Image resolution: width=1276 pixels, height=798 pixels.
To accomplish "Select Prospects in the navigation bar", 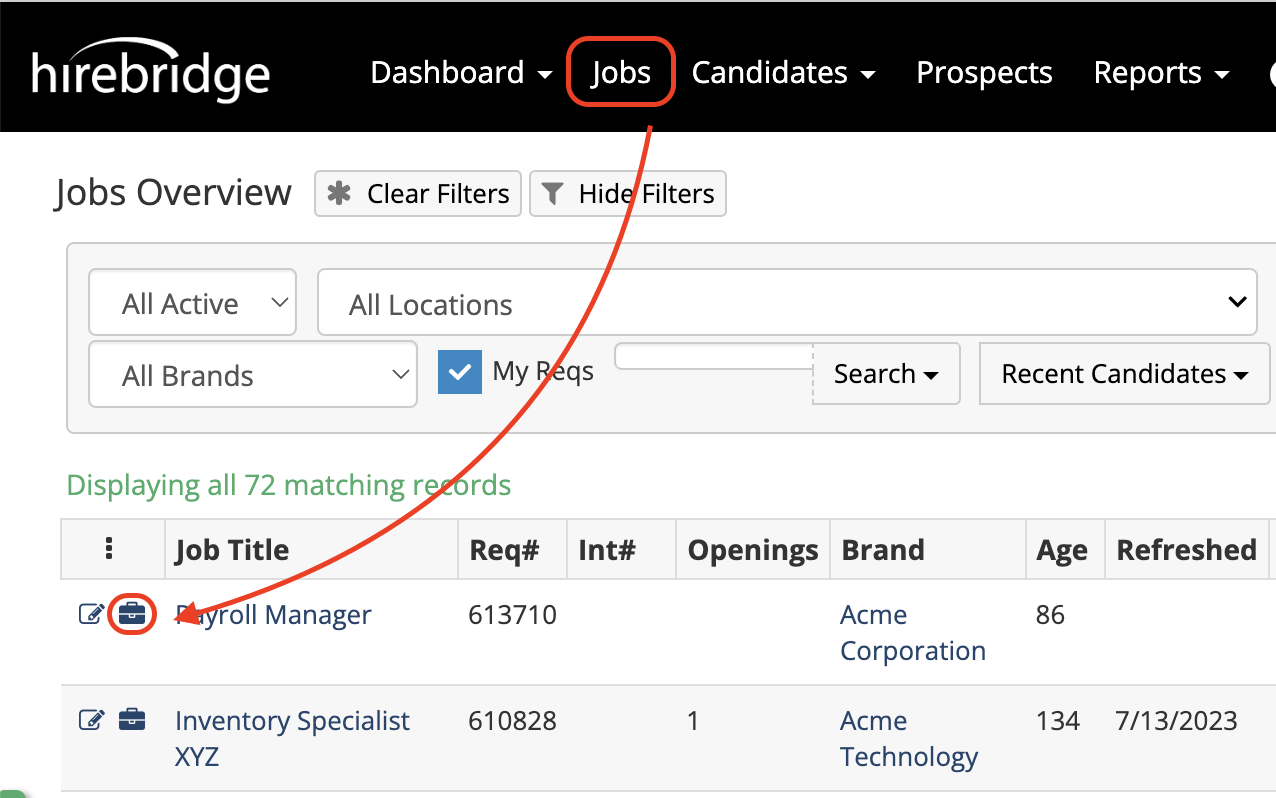I will click(984, 72).
